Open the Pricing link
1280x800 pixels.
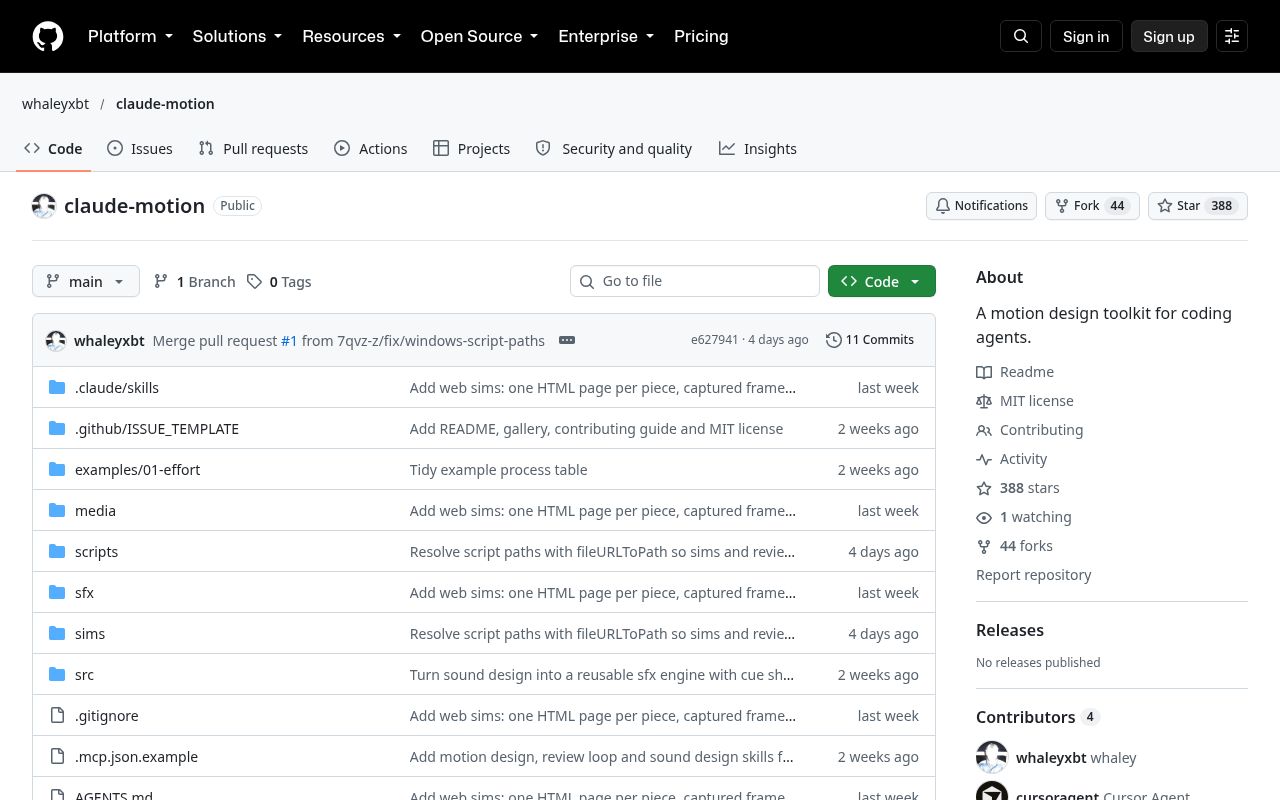click(701, 36)
